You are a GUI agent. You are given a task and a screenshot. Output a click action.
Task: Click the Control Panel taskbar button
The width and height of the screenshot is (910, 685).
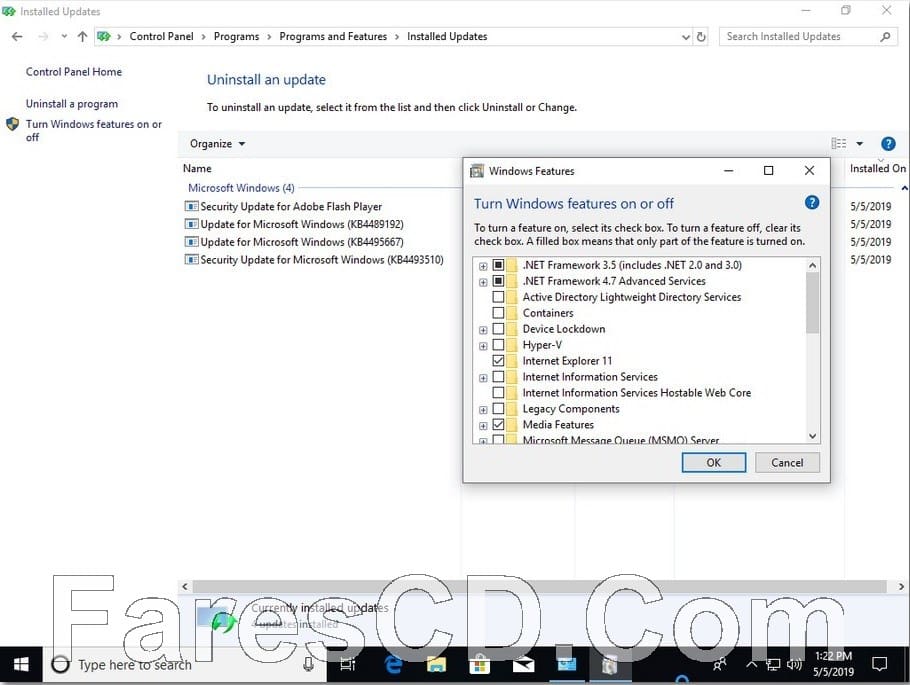pos(566,664)
